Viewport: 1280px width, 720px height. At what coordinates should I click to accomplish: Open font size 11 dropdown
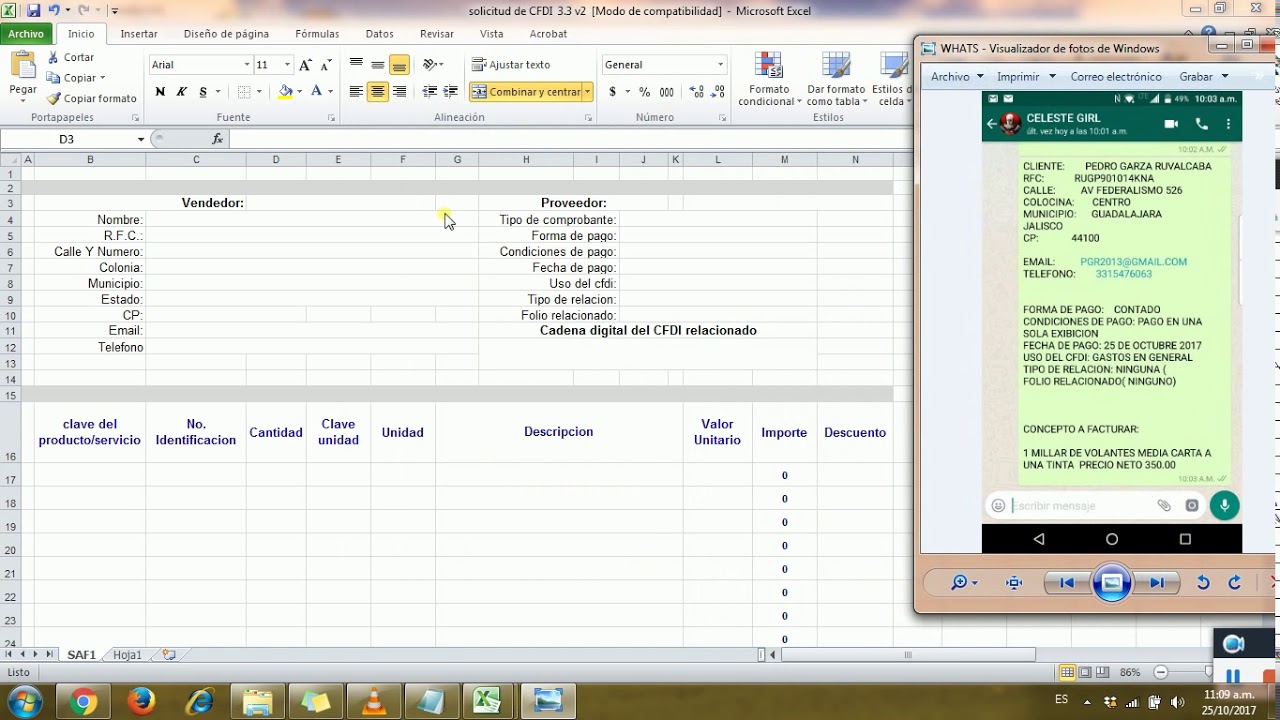coord(287,65)
